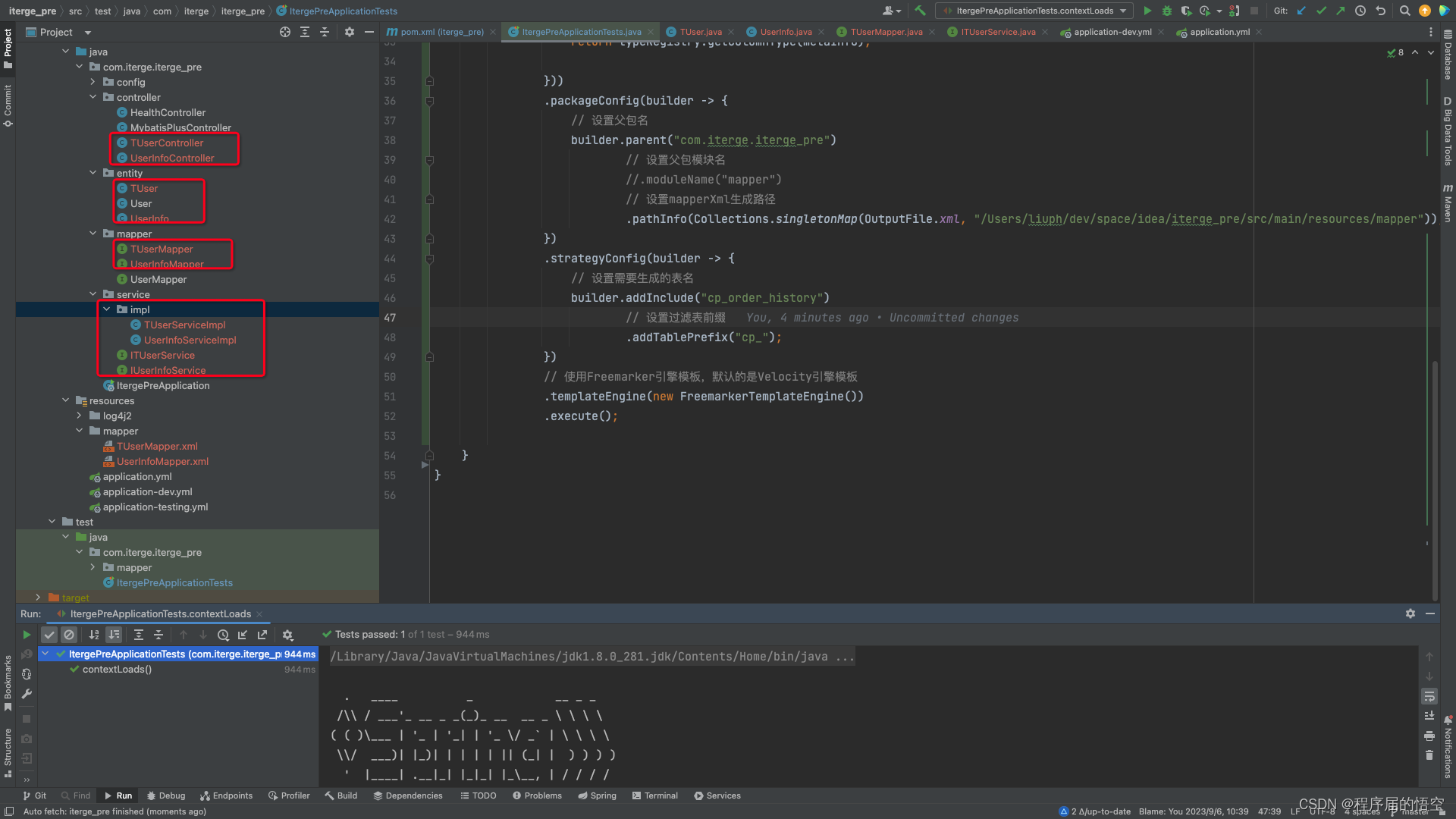The width and height of the screenshot is (1456, 819).
Task: Open Services tool window button
Action: pyautogui.click(x=717, y=795)
